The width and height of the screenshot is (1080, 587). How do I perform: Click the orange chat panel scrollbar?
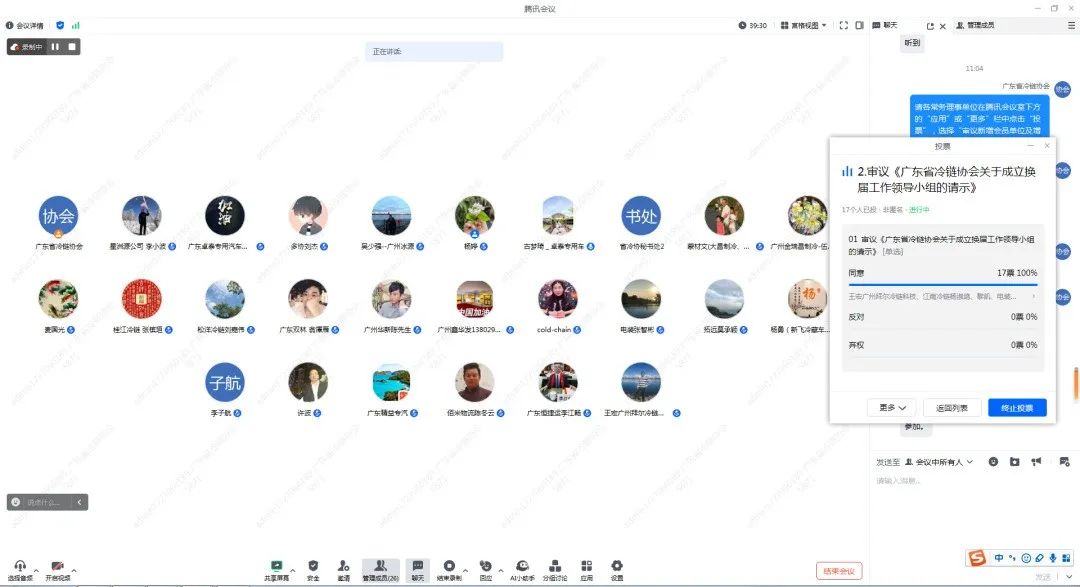point(1075,383)
